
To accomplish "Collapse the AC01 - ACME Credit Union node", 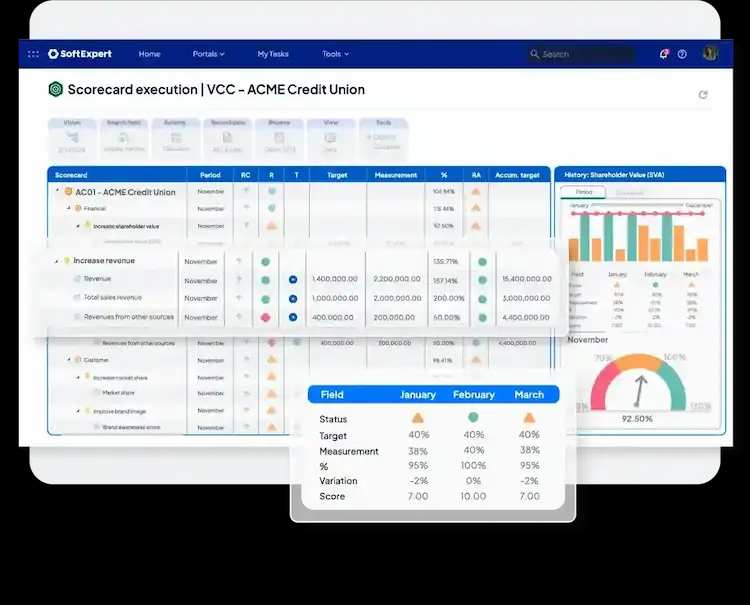I will [57, 192].
